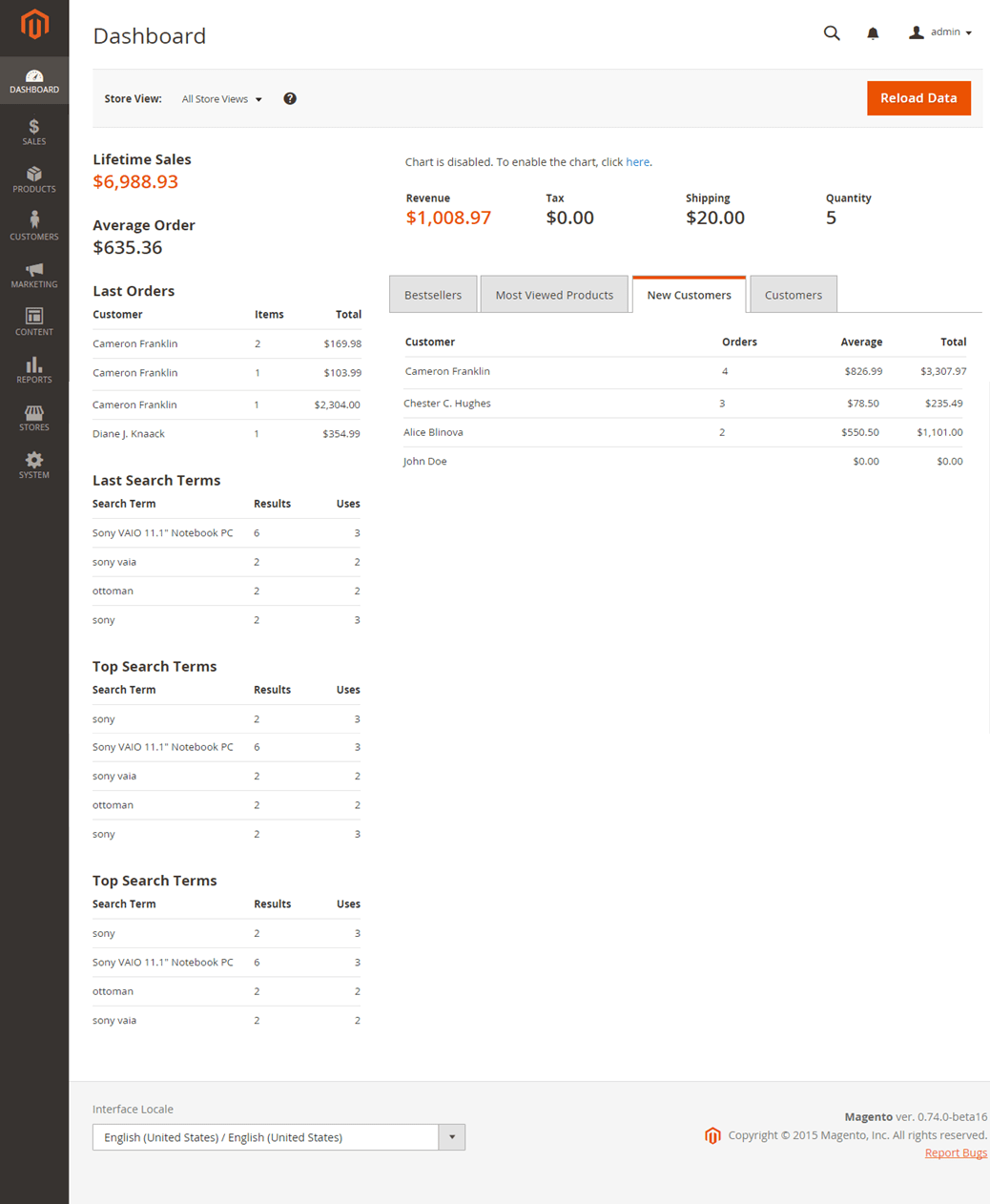990x1204 pixels.
Task: Expand the admin account menu
Action: pos(940,31)
